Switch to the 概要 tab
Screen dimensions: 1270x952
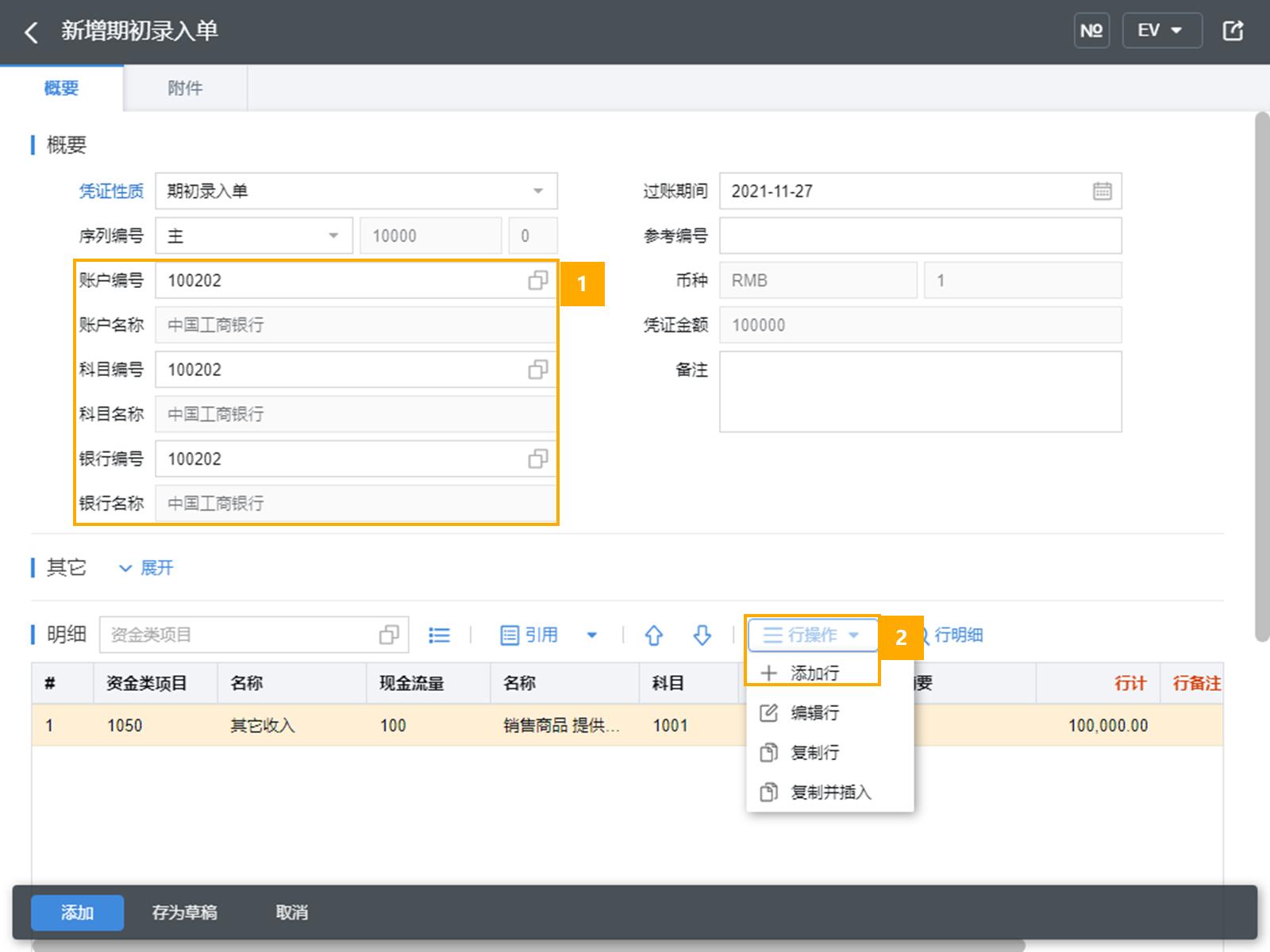(x=62, y=88)
